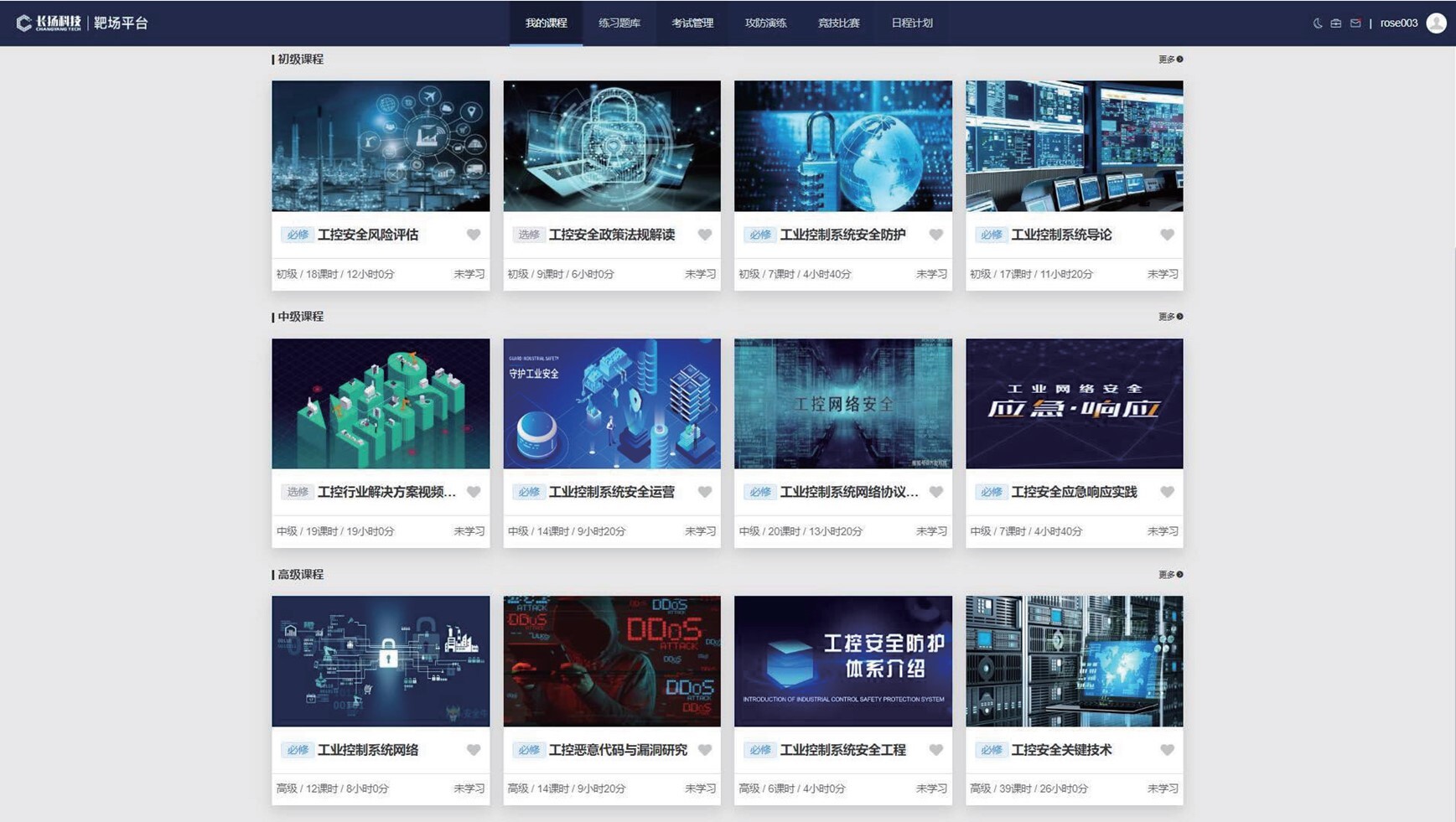Click the heart icon for 工业控制系统安全运营

tap(705, 492)
